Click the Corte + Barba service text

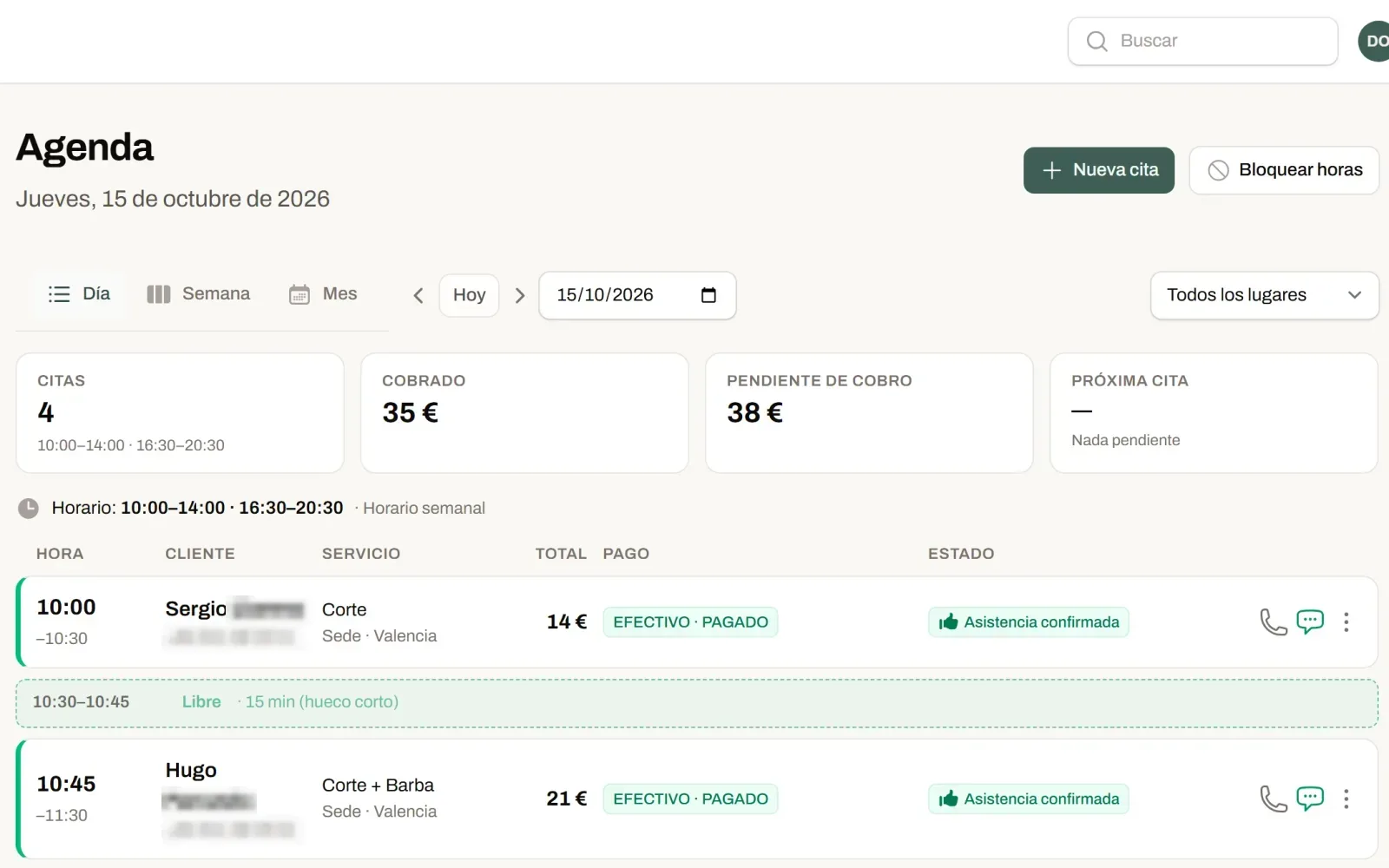click(x=378, y=786)
